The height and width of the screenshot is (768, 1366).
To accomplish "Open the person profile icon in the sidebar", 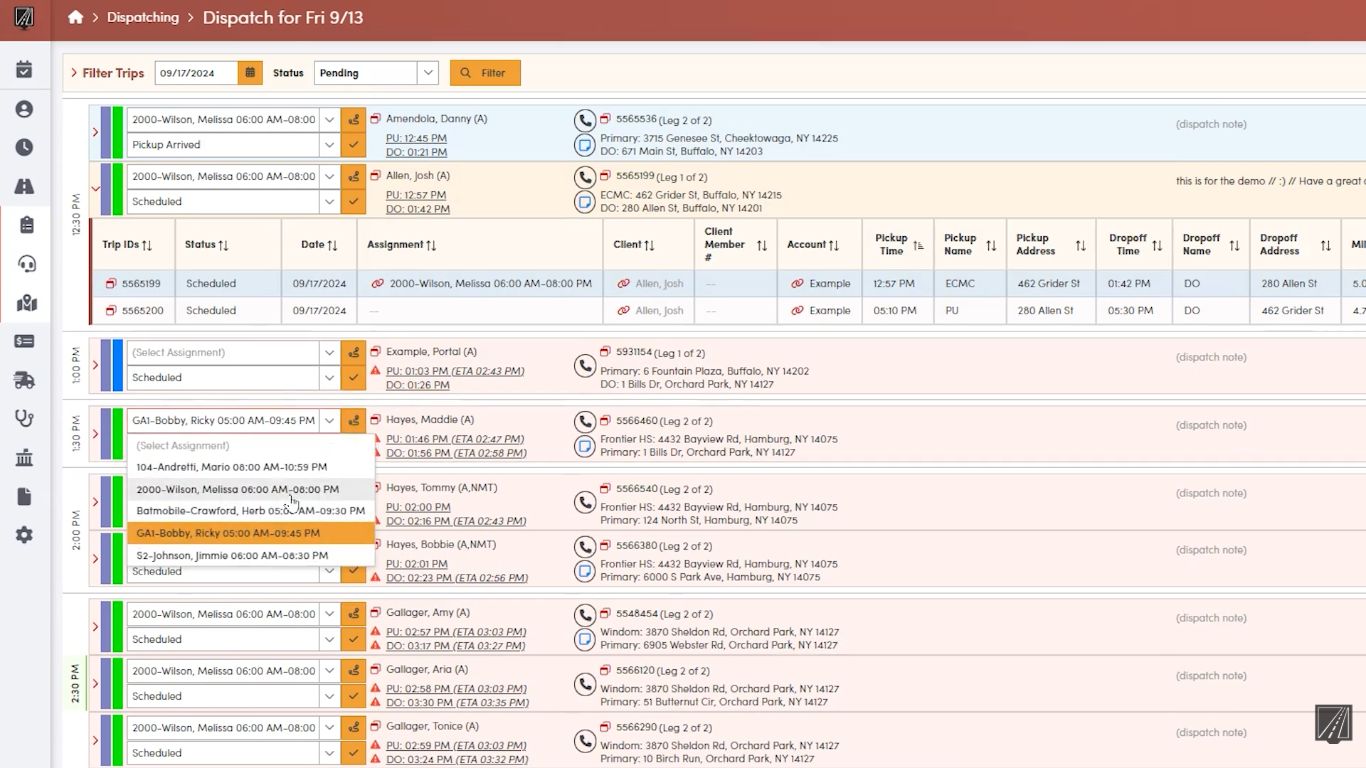I will tap(24, 109).
